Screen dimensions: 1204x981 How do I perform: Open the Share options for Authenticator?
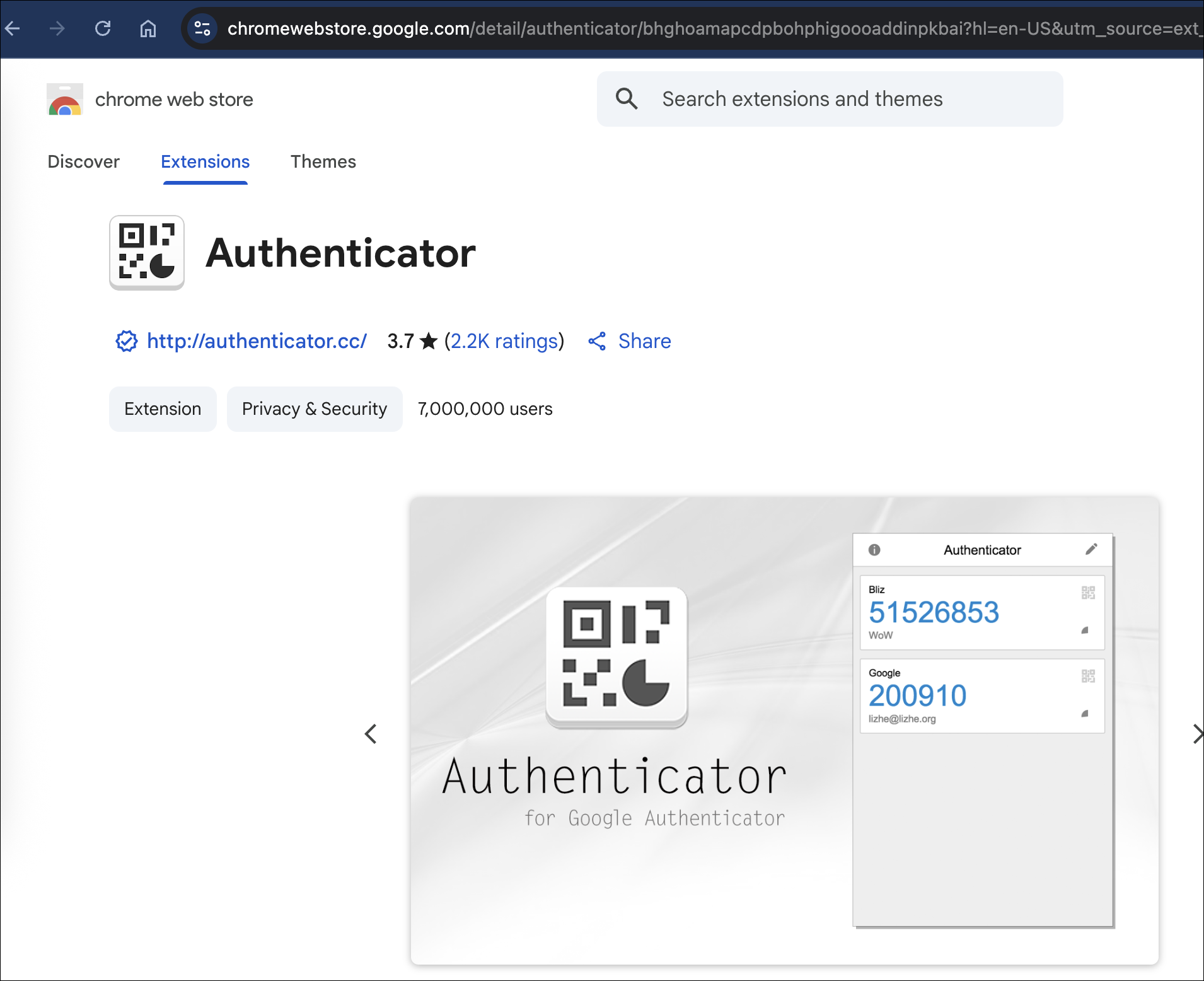[x=630, y=341]
